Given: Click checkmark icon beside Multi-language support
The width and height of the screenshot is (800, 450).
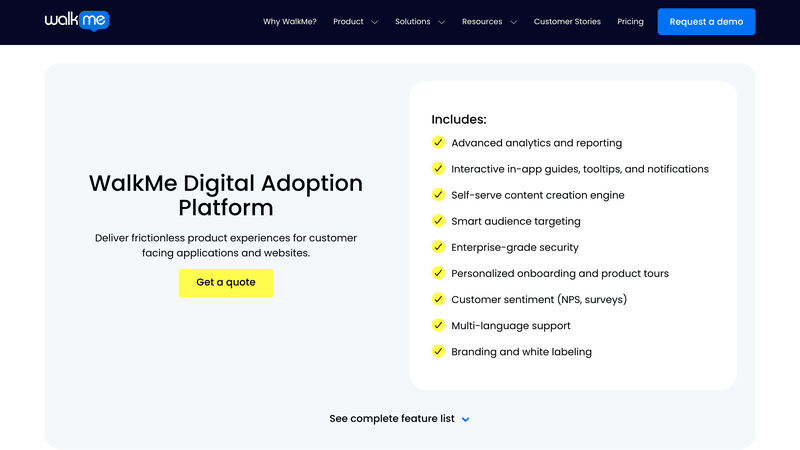Looking at the screenshot, I should [x=438, y=325].
